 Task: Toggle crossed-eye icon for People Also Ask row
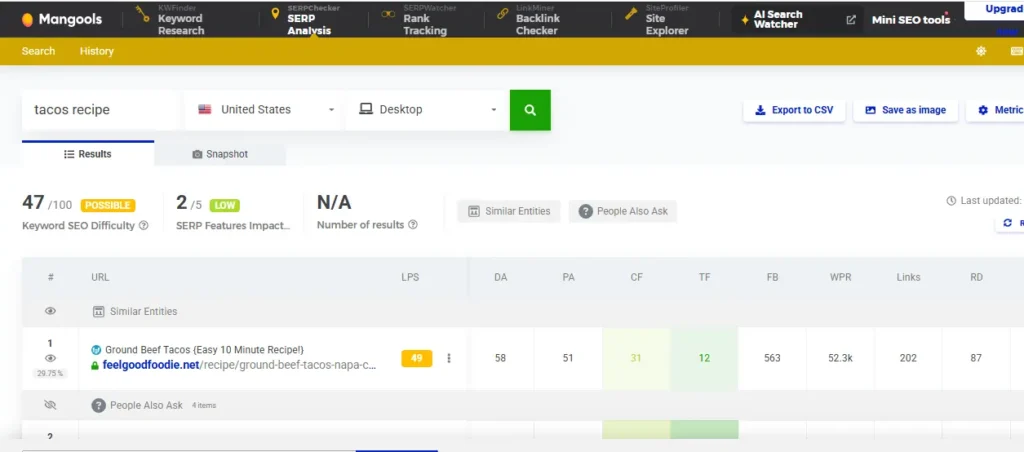point(50,405)
